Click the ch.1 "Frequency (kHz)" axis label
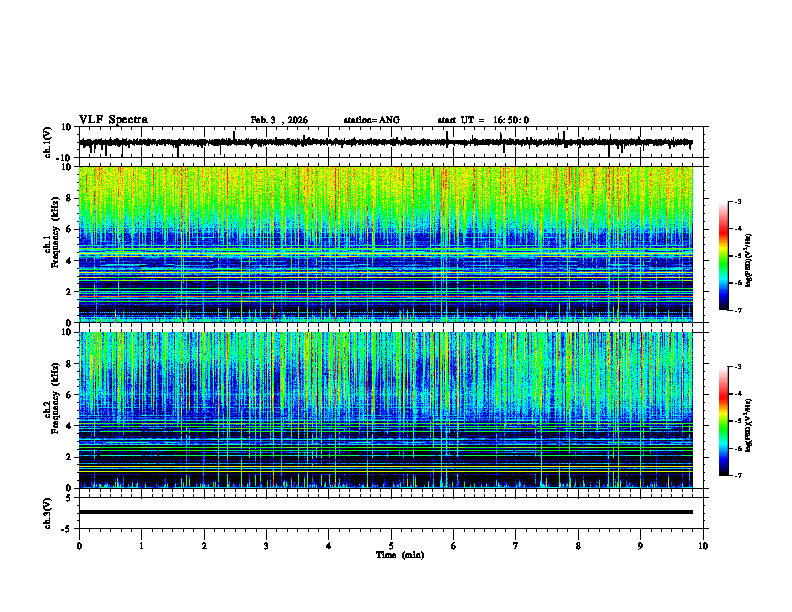The image size is (792, 612). [55, 233]
